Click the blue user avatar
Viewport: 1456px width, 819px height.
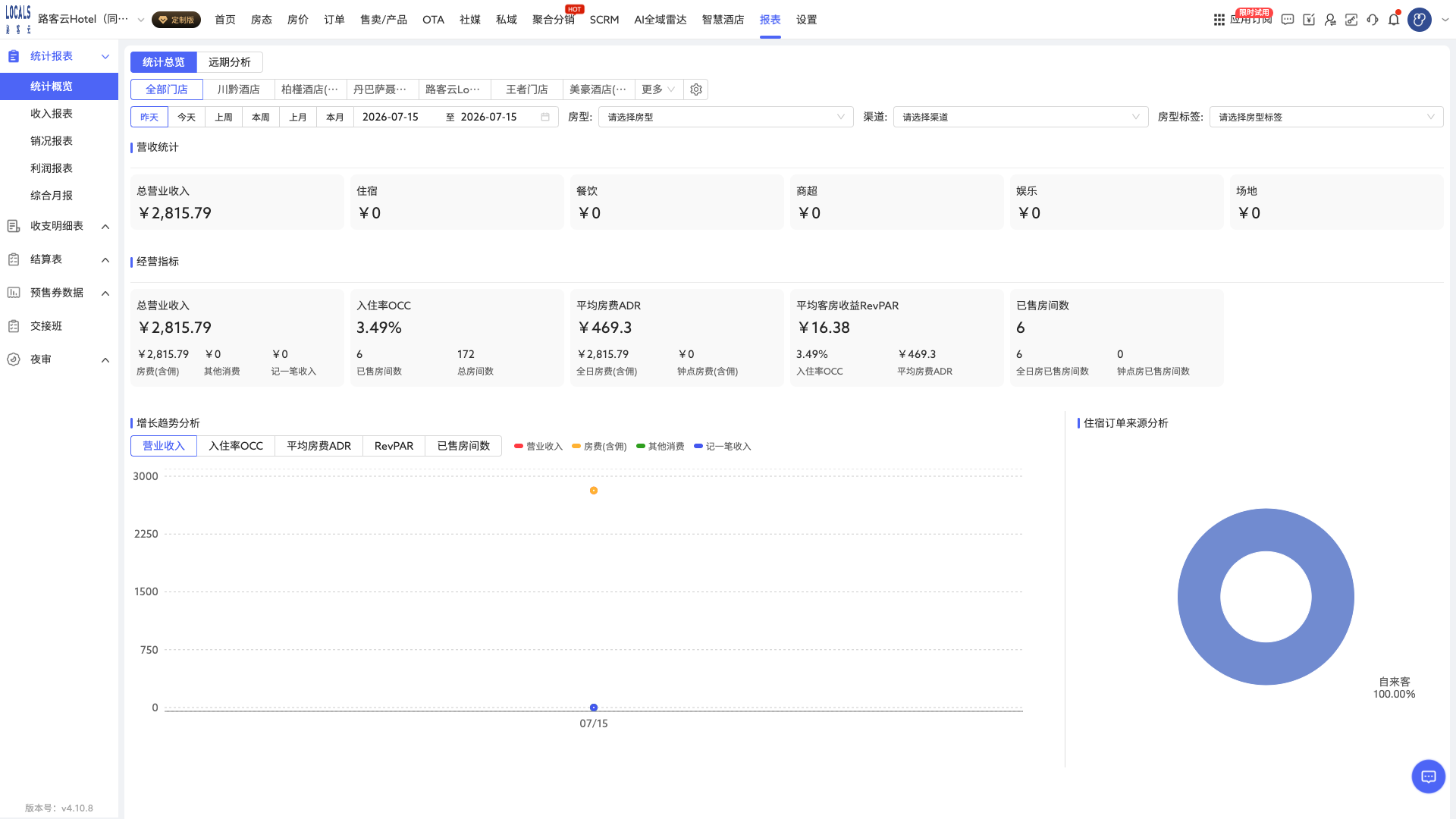(1420, 20)
